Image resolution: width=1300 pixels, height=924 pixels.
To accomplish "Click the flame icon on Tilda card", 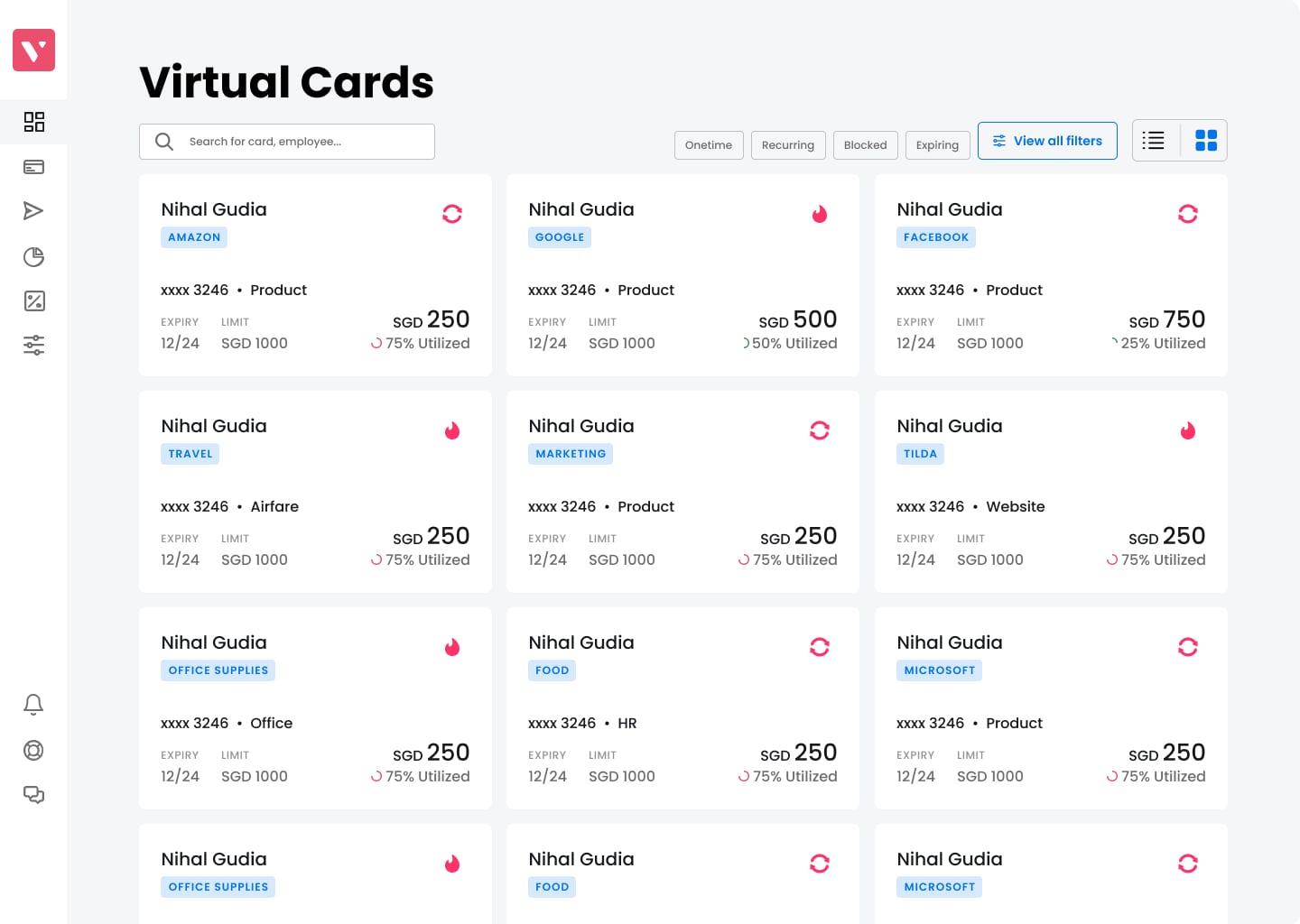I will pyautogui.click(x=1188, y=430).
